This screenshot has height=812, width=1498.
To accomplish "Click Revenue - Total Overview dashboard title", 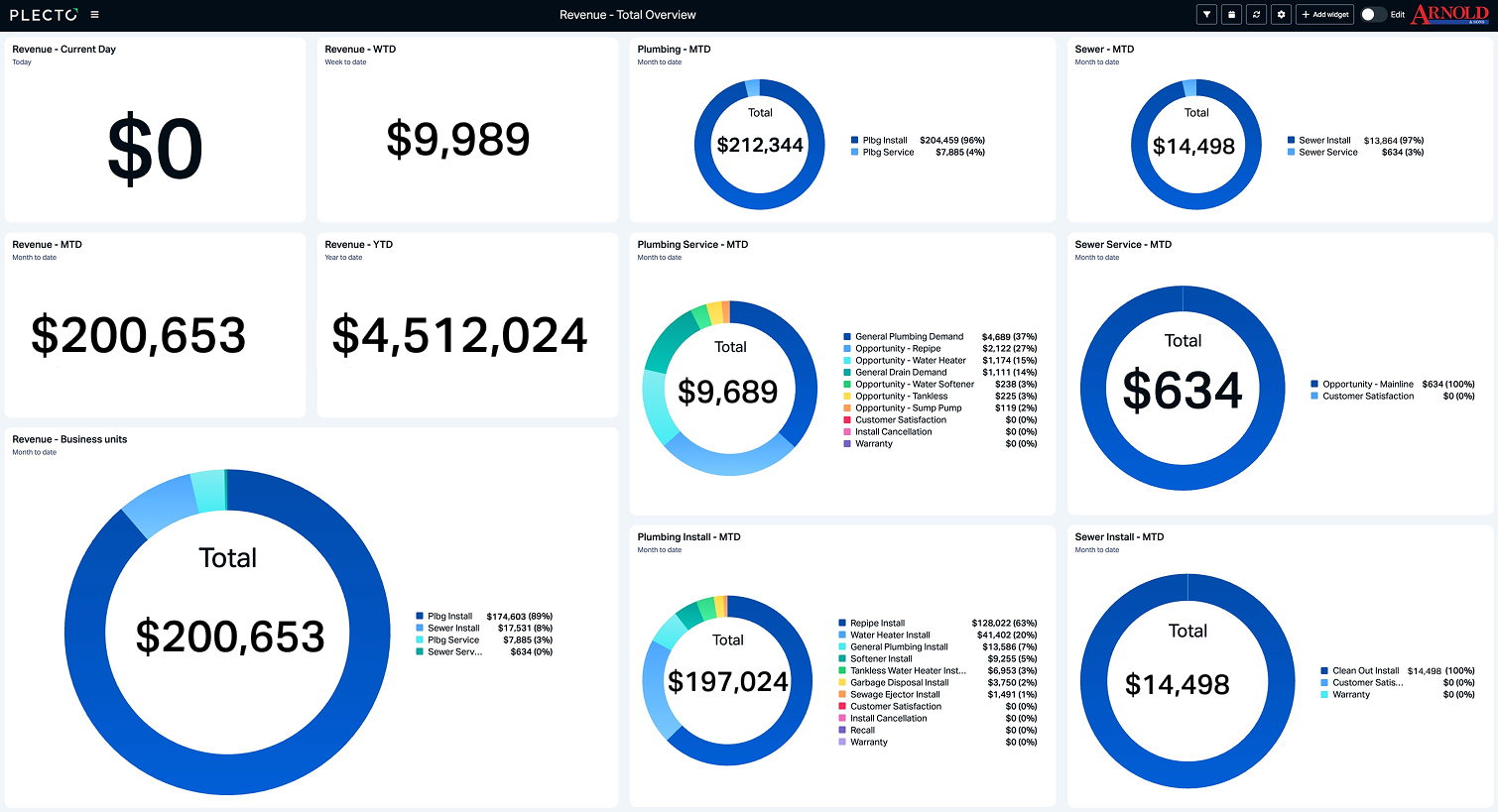I will [628, 15].
